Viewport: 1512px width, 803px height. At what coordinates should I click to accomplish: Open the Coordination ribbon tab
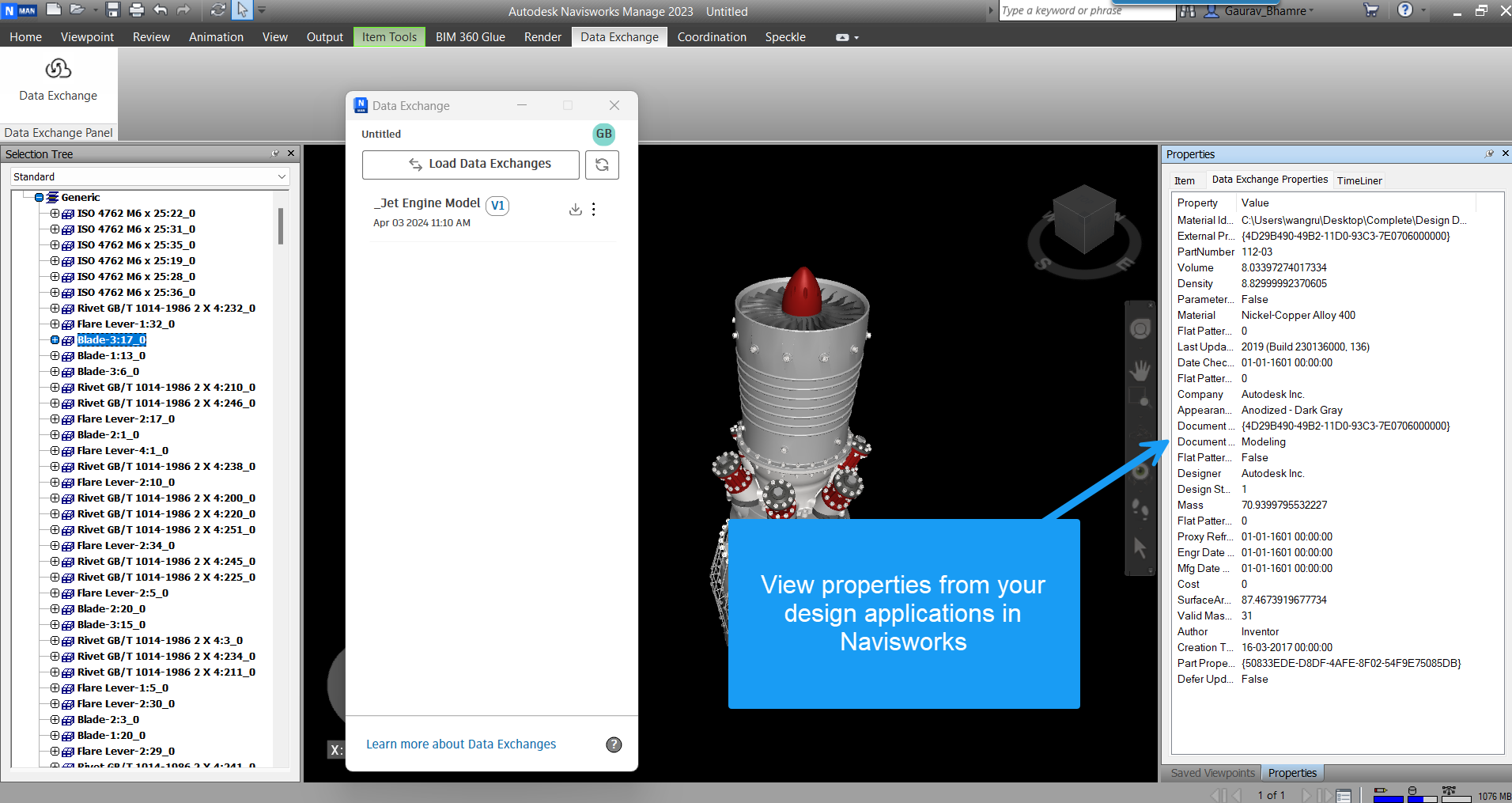[712, 37]
